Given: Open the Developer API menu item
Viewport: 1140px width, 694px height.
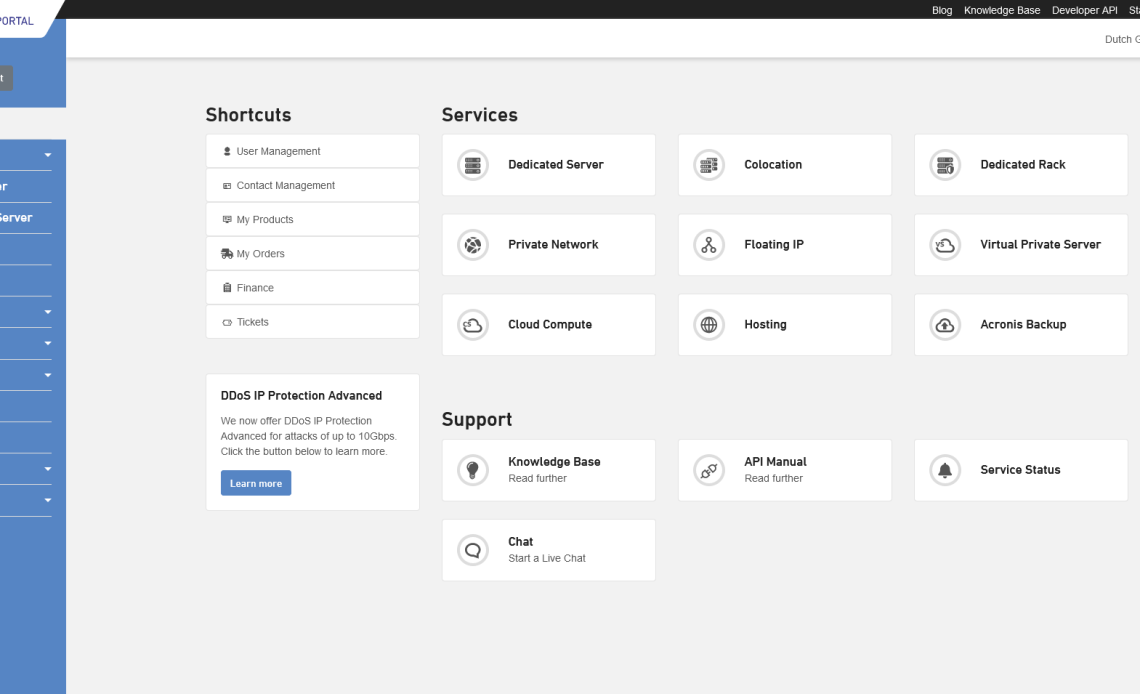Looking at the screenshot, I should (x=1084, y=10).
